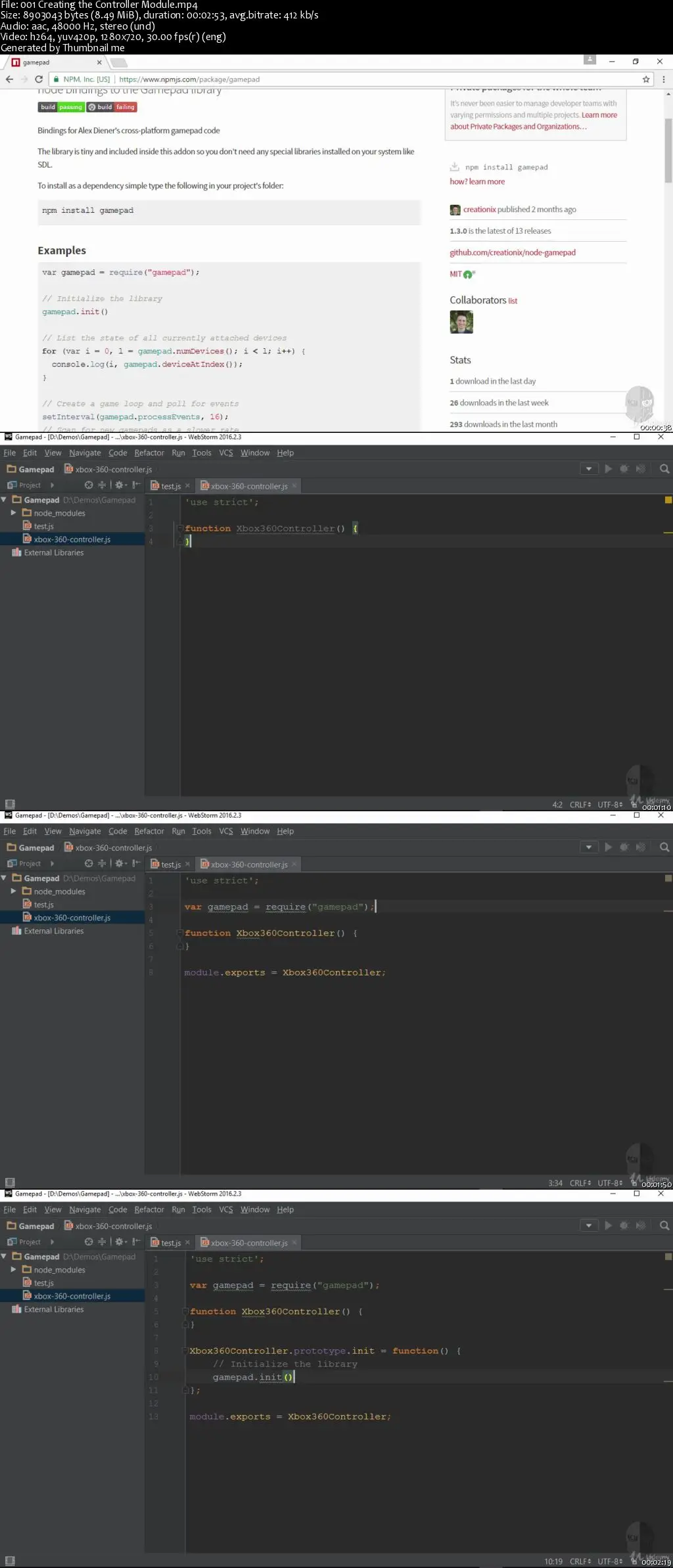Expand node_modules folder in 00:01:50 WebStorm frame
Image resolution: width=673 pixels, height=1568 pixels.
point(13,891)
